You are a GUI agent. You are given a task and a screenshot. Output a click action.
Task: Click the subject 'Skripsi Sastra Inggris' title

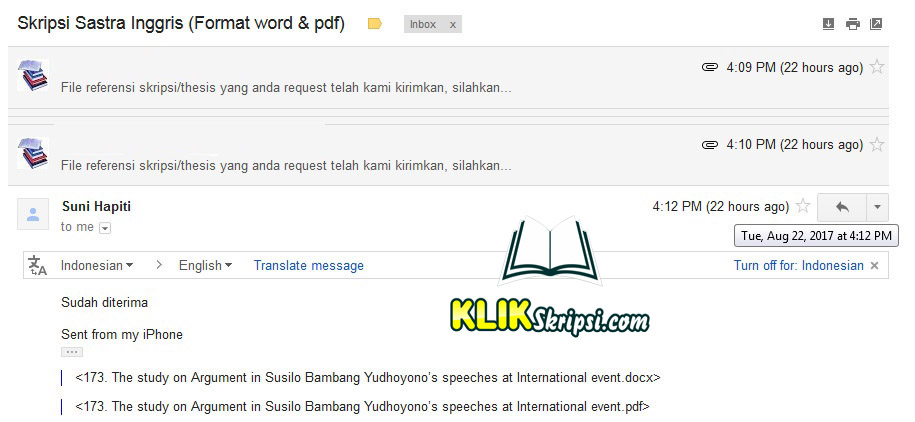point(181,24)
